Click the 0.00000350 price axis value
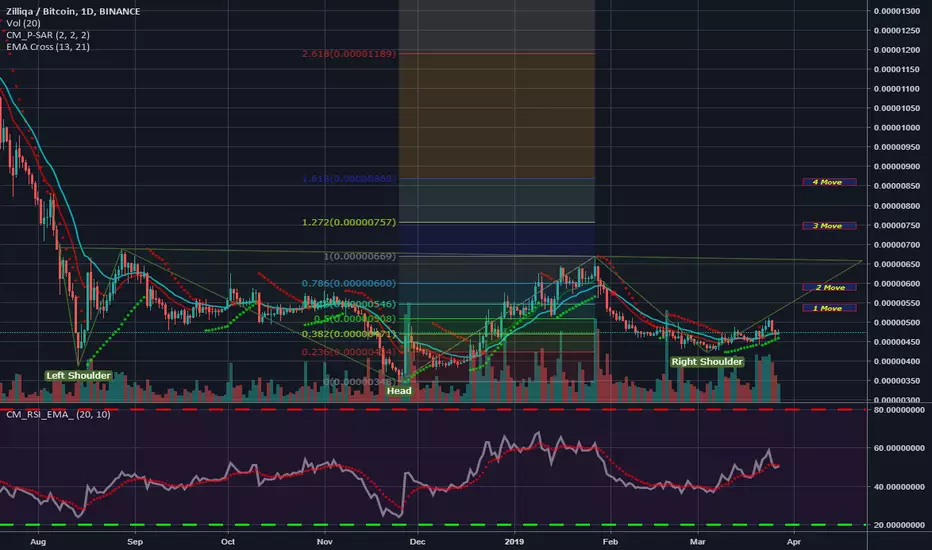 pos(896,381)
